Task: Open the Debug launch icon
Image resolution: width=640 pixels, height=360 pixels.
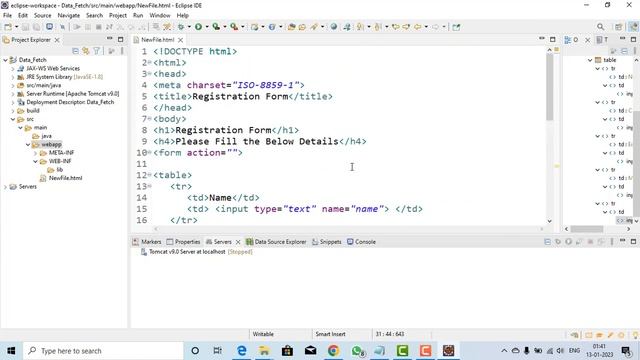Action: 181,27
